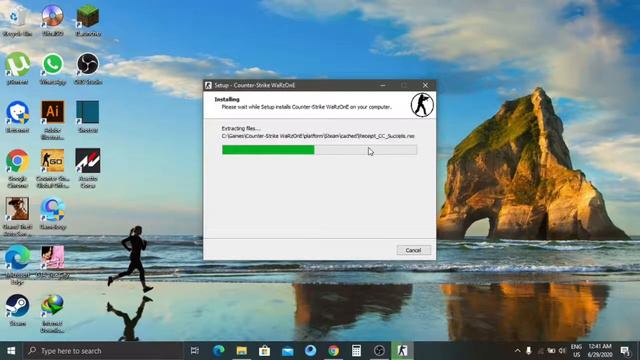Viewport: 640px width, 360px height.
Task: Select the cowboy hat game shortcut
Action: coord(17,217)
